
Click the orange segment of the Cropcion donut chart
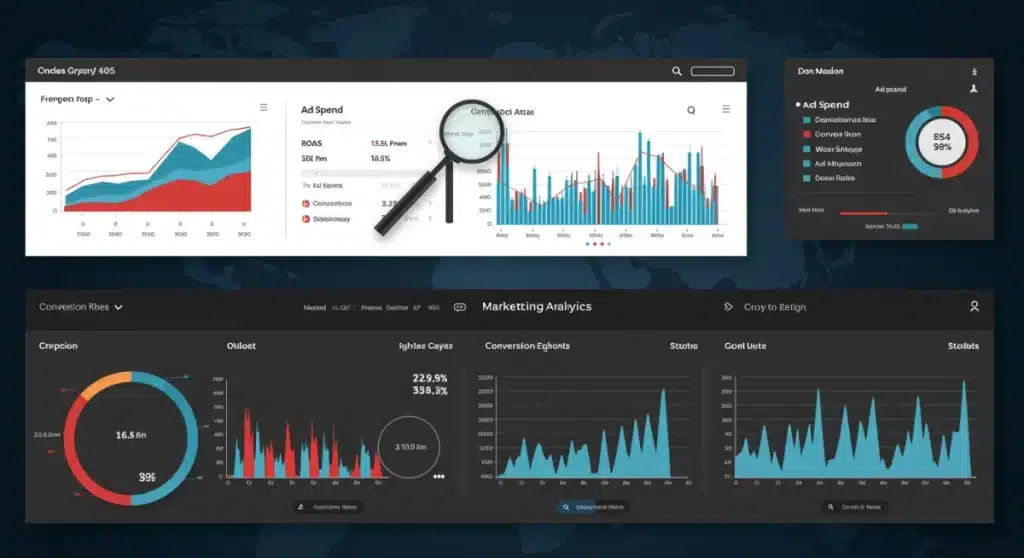[x=104, y=384]
